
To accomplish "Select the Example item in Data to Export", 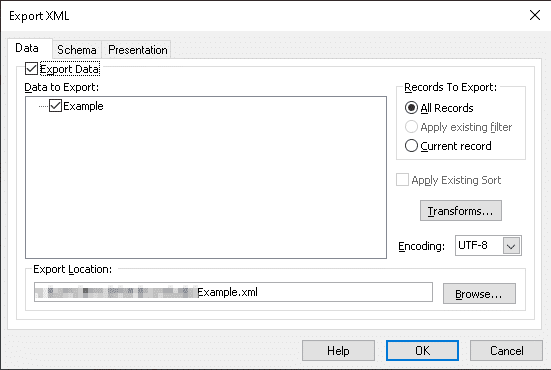I will [x=83, y=106].
